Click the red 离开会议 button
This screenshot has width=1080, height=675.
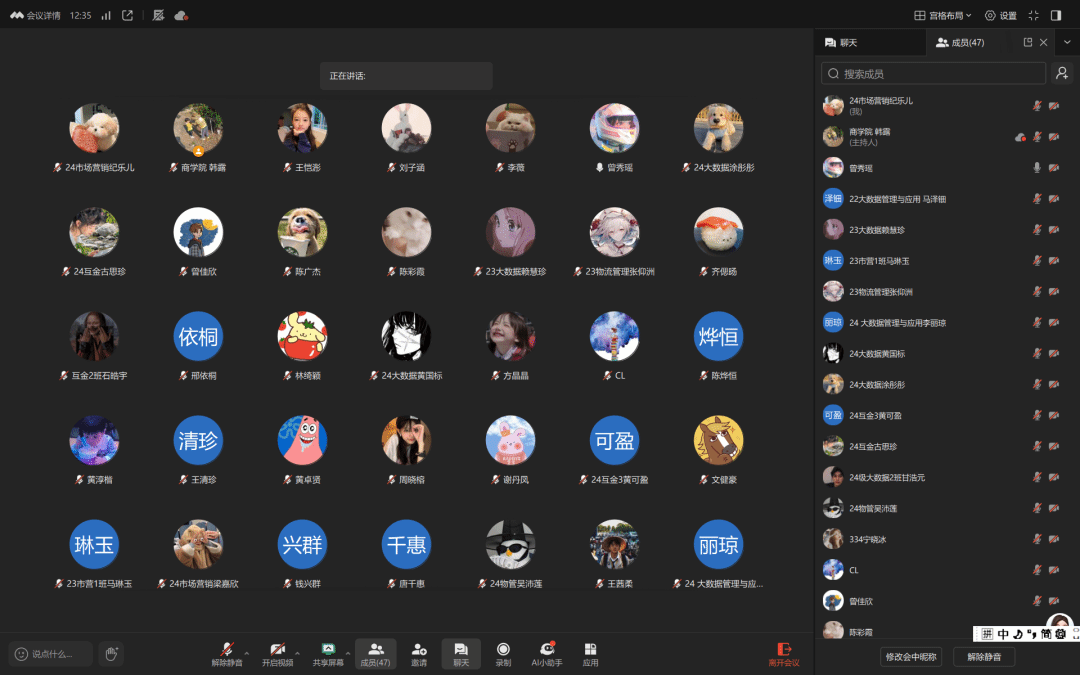tap(784, 653)
